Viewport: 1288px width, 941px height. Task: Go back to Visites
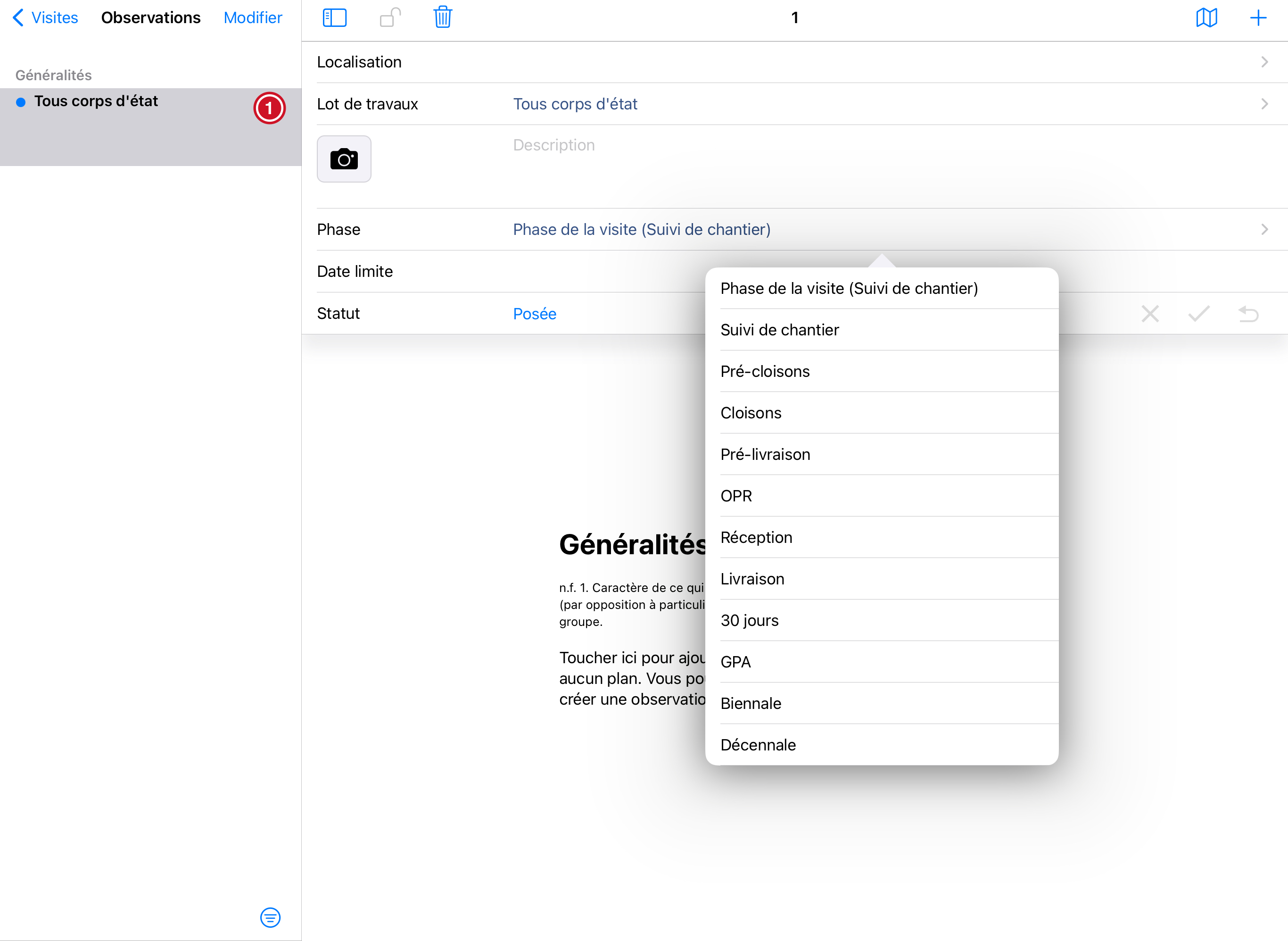pos(46,17)
